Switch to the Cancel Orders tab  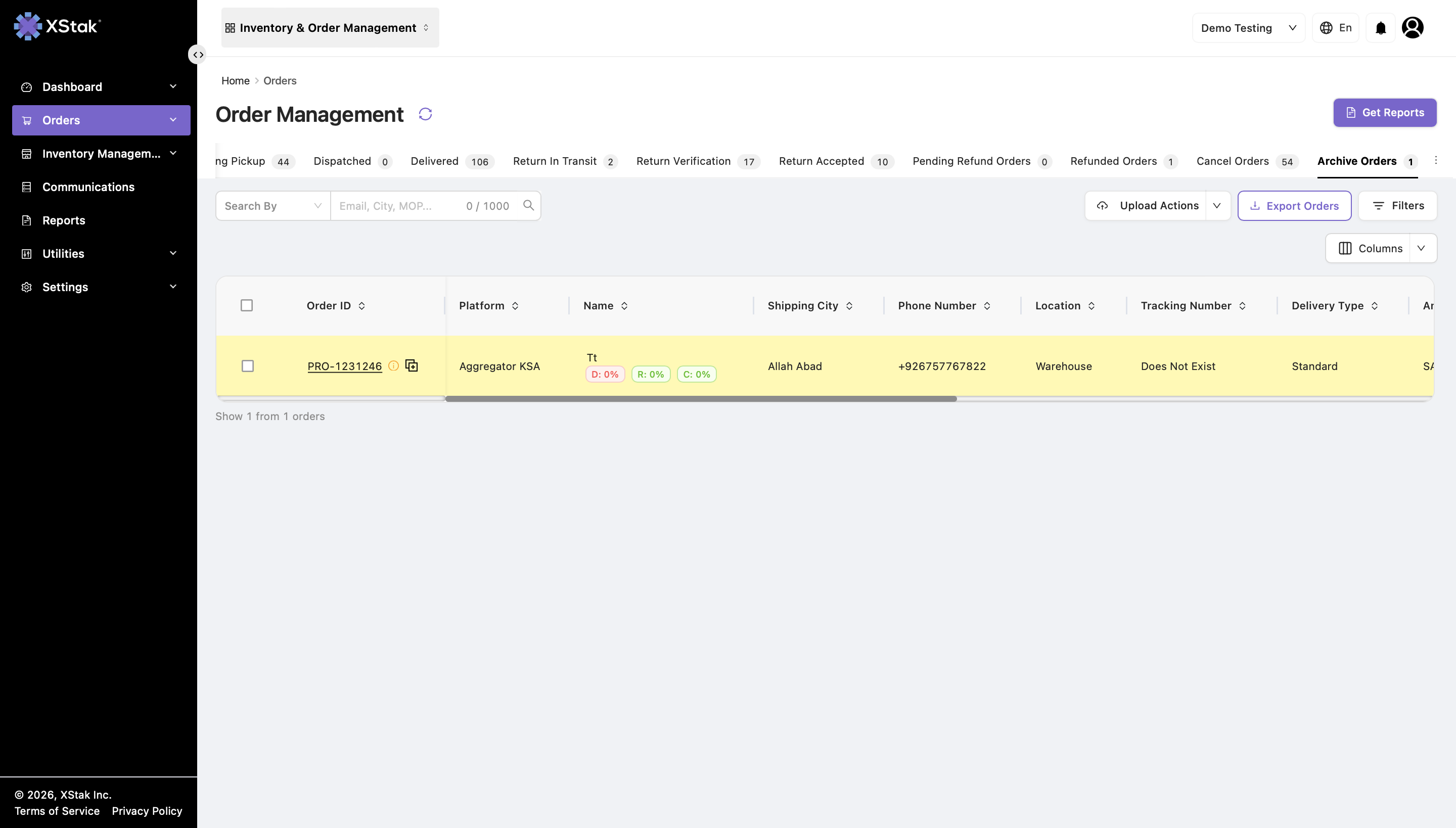tap(1247, 161)
